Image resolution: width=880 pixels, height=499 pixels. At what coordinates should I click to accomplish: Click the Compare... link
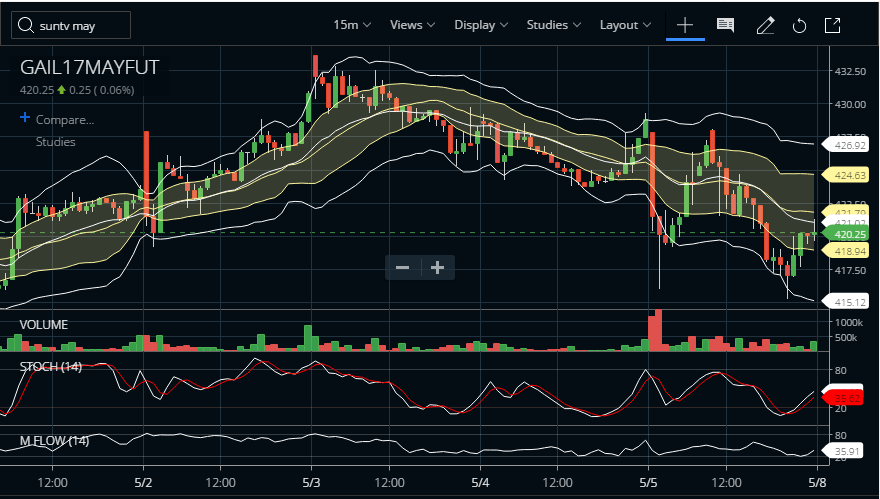pos(65,120)
